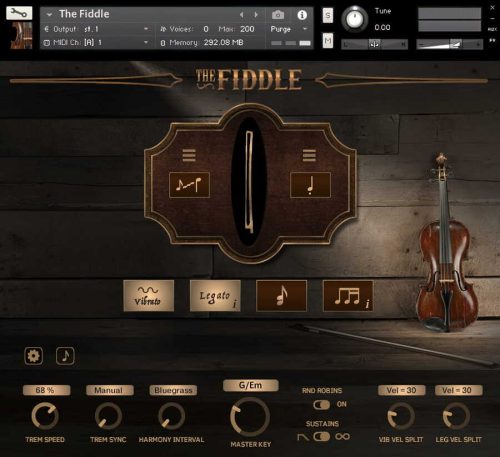Click the bow in center oval
This screenshot has width=500, height=457.
point(249,182)
